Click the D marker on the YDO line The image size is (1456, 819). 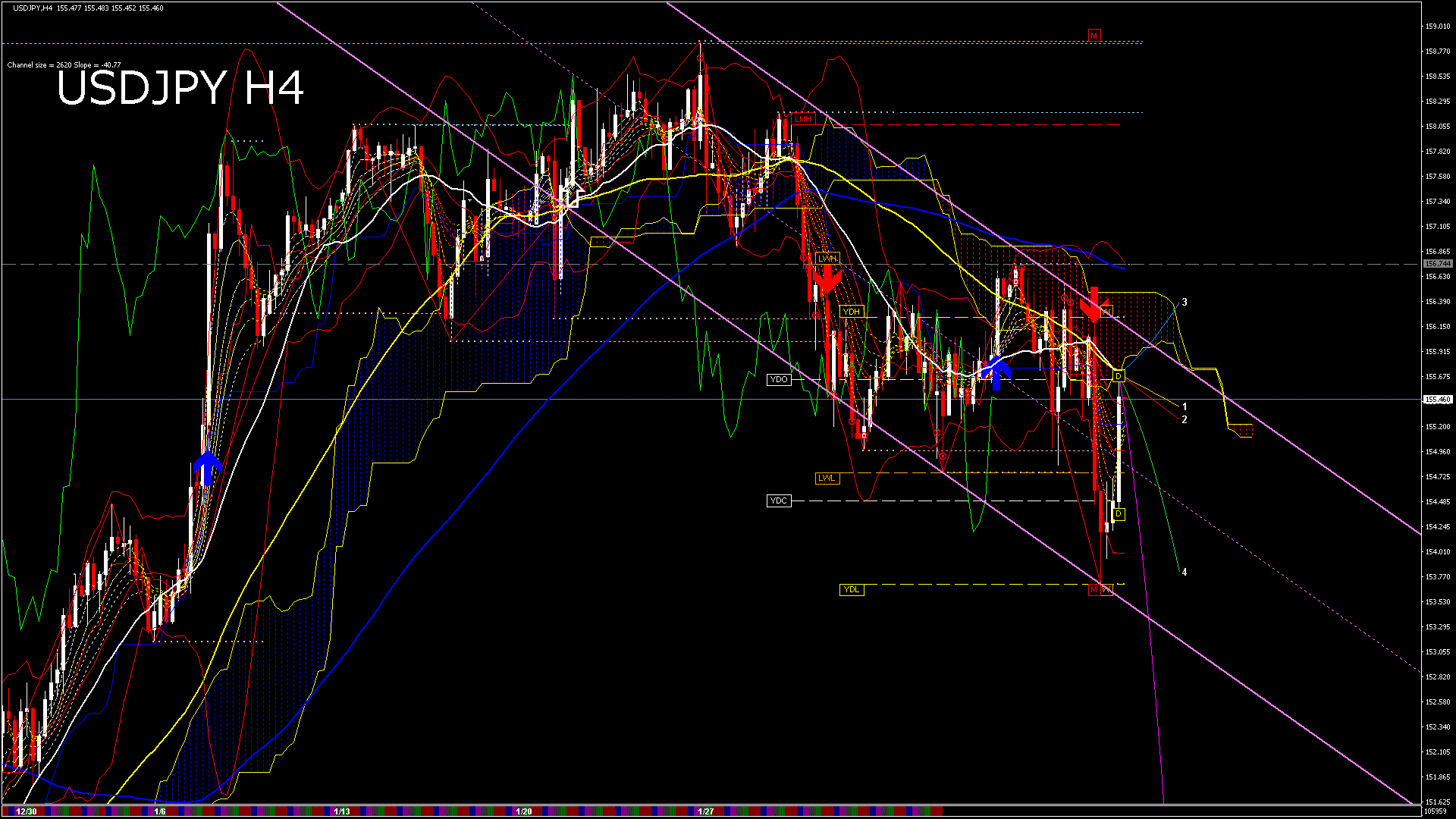[x=1119, y=377]
